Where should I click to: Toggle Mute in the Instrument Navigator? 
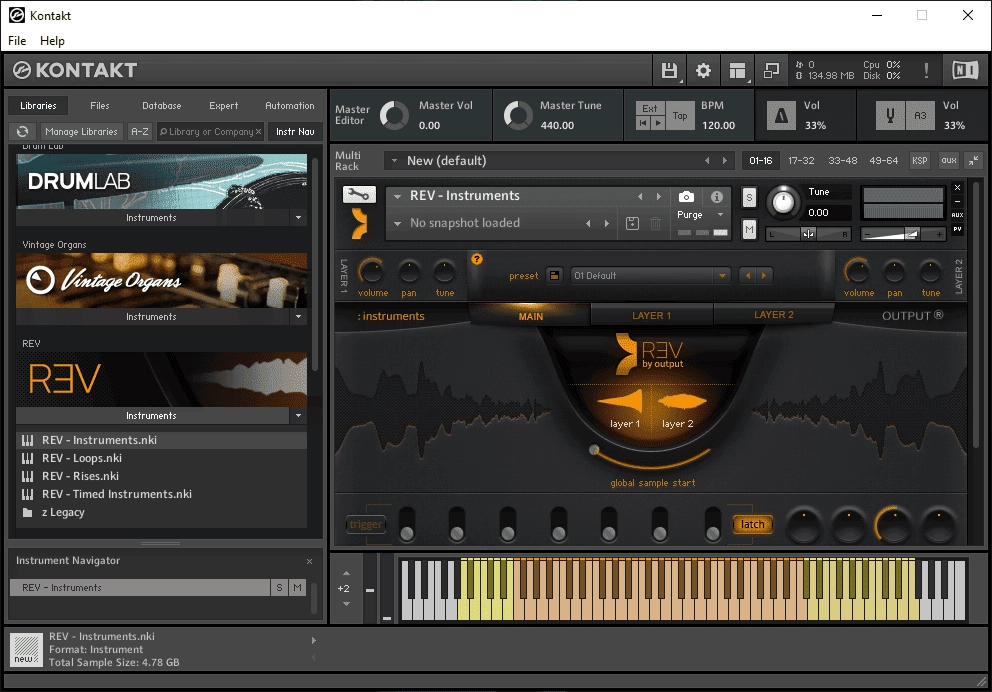coord(297,588)
